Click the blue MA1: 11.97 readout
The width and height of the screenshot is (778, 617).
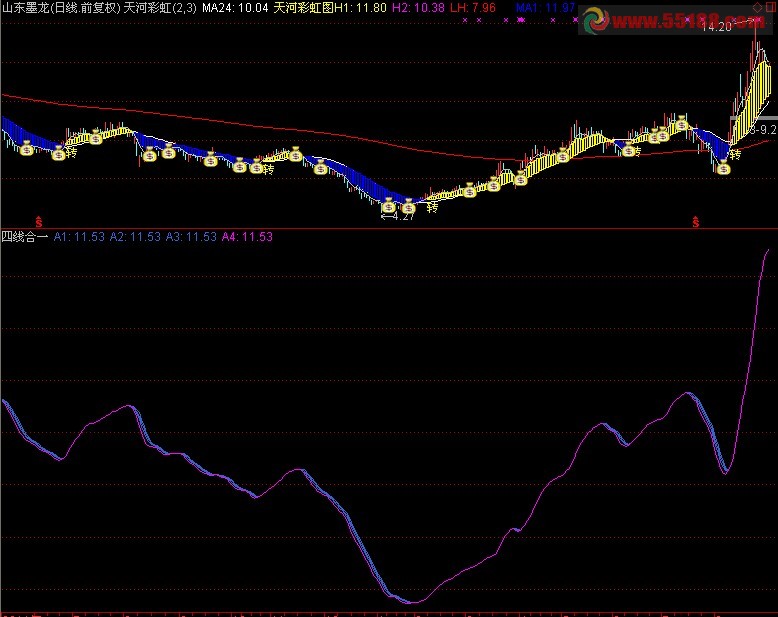click(545, 7)
